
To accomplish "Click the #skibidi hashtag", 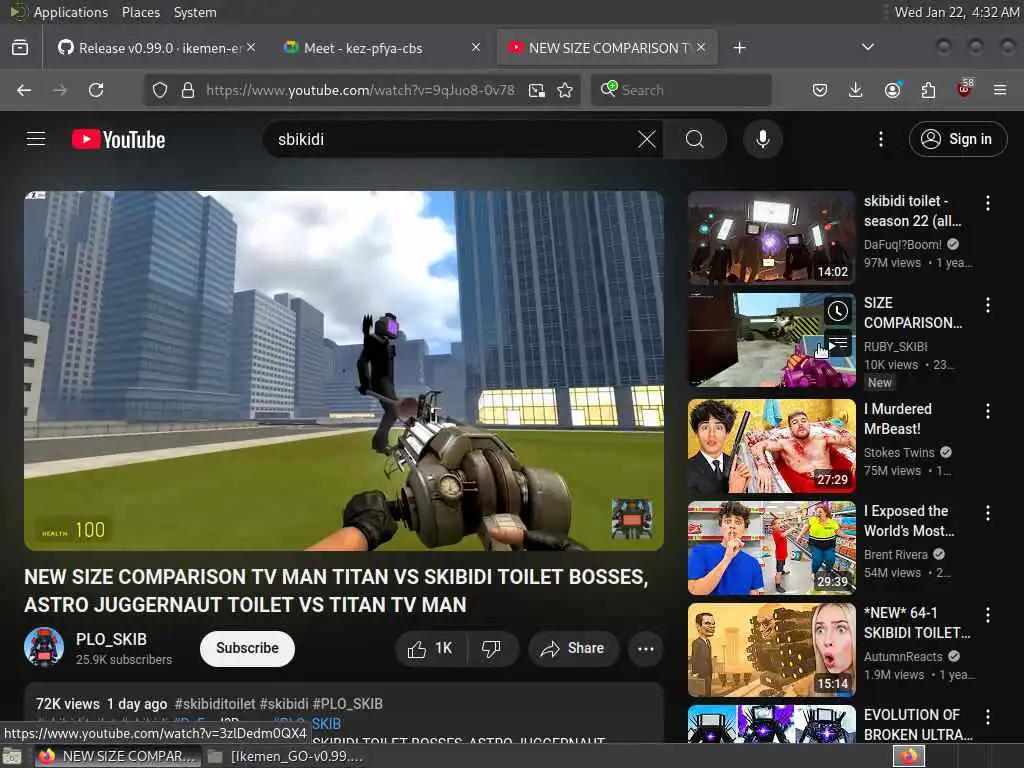I will pos(284,704).
